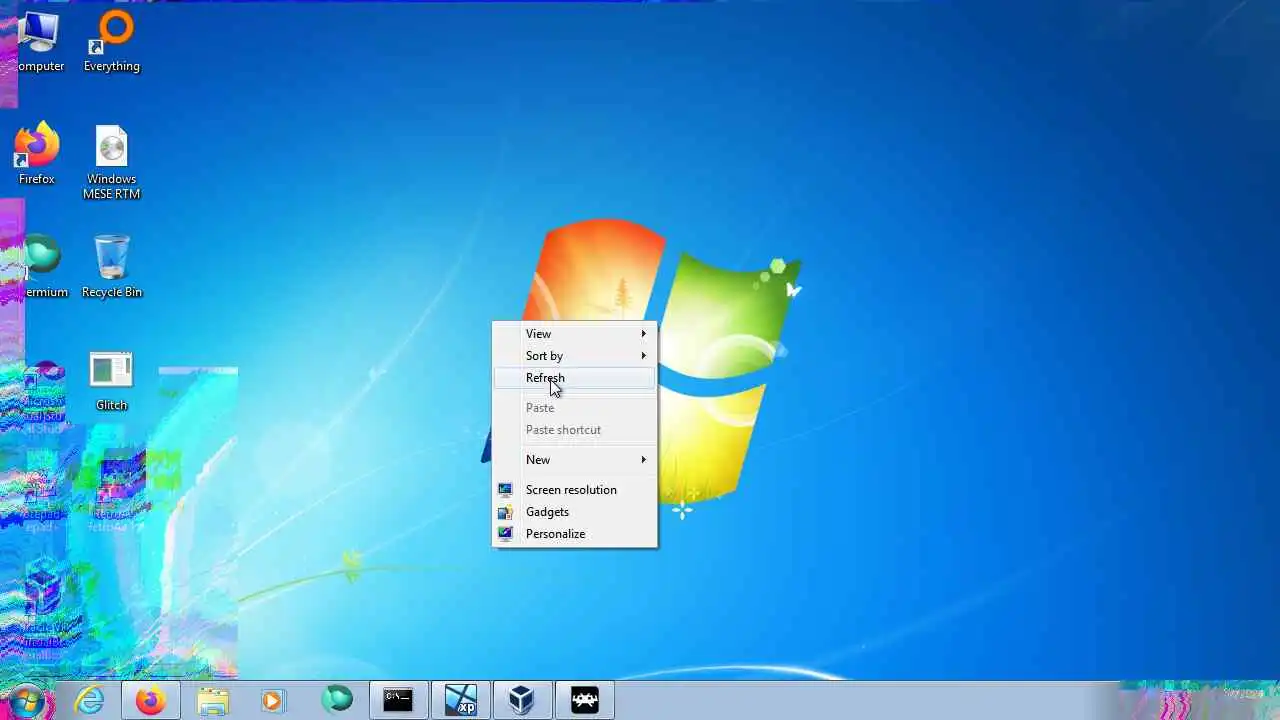Select the Windows MESE RTM disc image
The height and width of the screenshot is (720, 1280).
coord(112,162)
